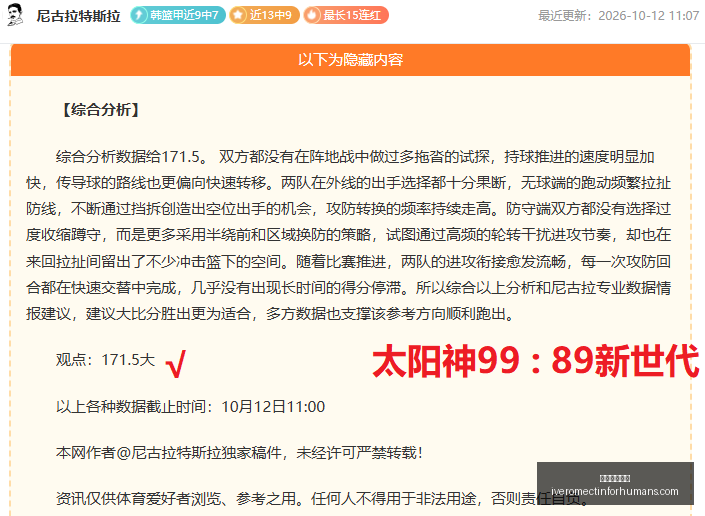705x516 pixels.
Task: Select the 【综合分析】 heading
Action: click(x=101, y=109)
